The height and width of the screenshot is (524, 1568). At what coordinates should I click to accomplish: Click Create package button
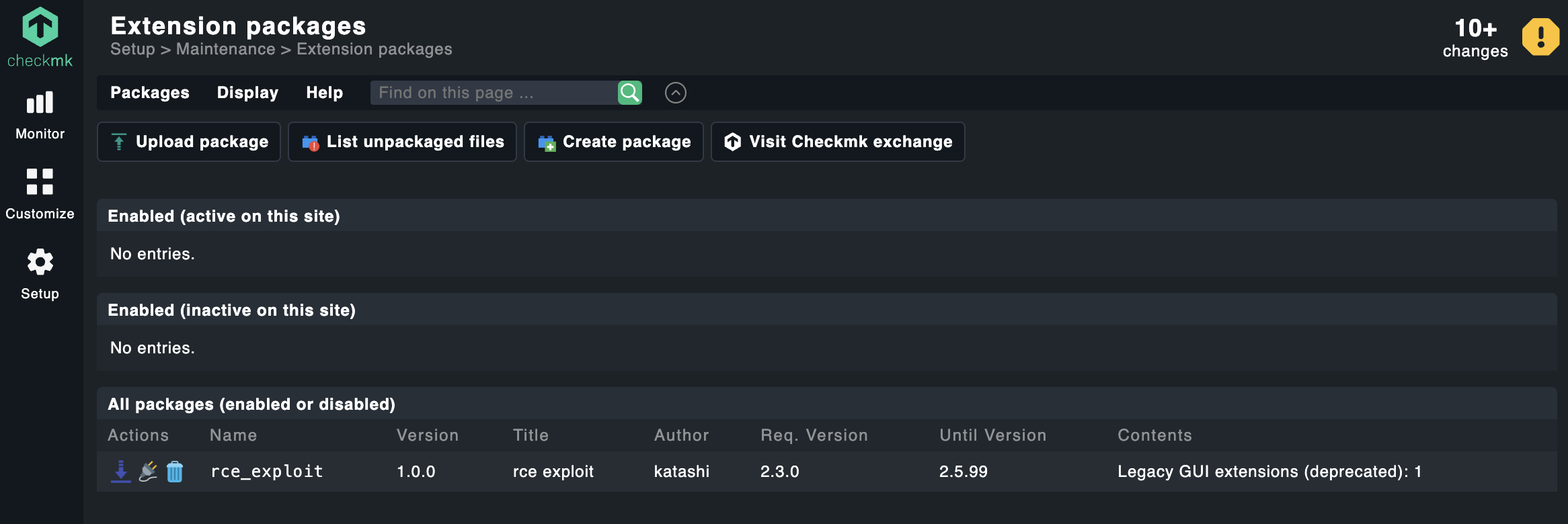pos(614,142)
